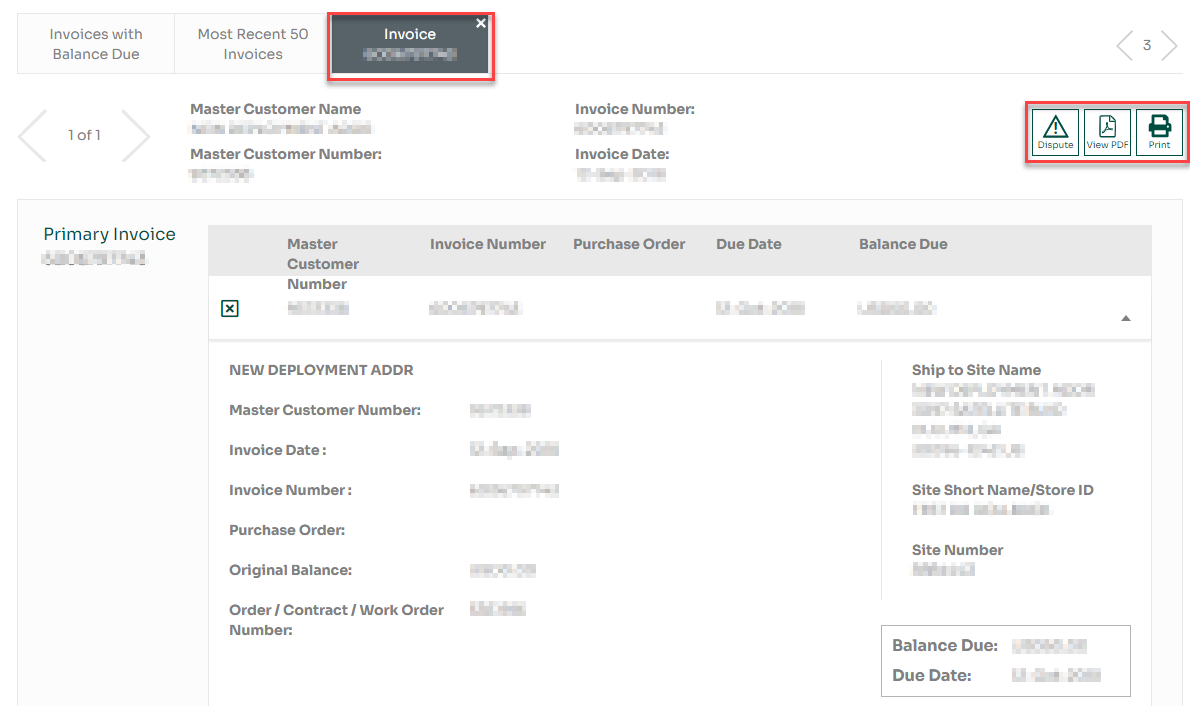The width and height of the screenshot is (1190, 706).
Task: Switch to the Invoices with Balance Due tab
Action: [x=95, y=43]
